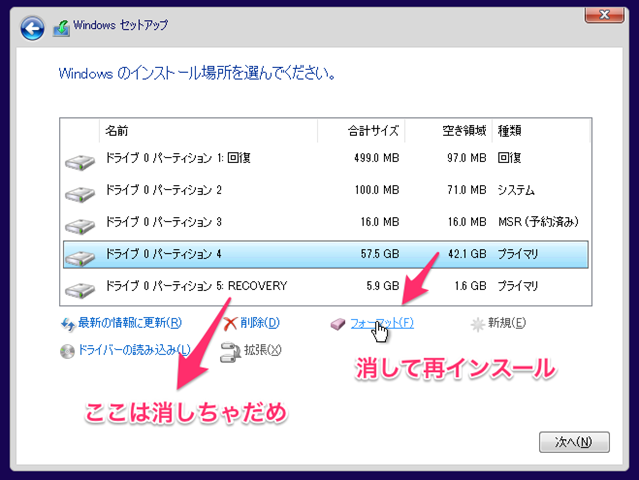Click the refresh arrows icon
The image size is (639, 480).
68,324
